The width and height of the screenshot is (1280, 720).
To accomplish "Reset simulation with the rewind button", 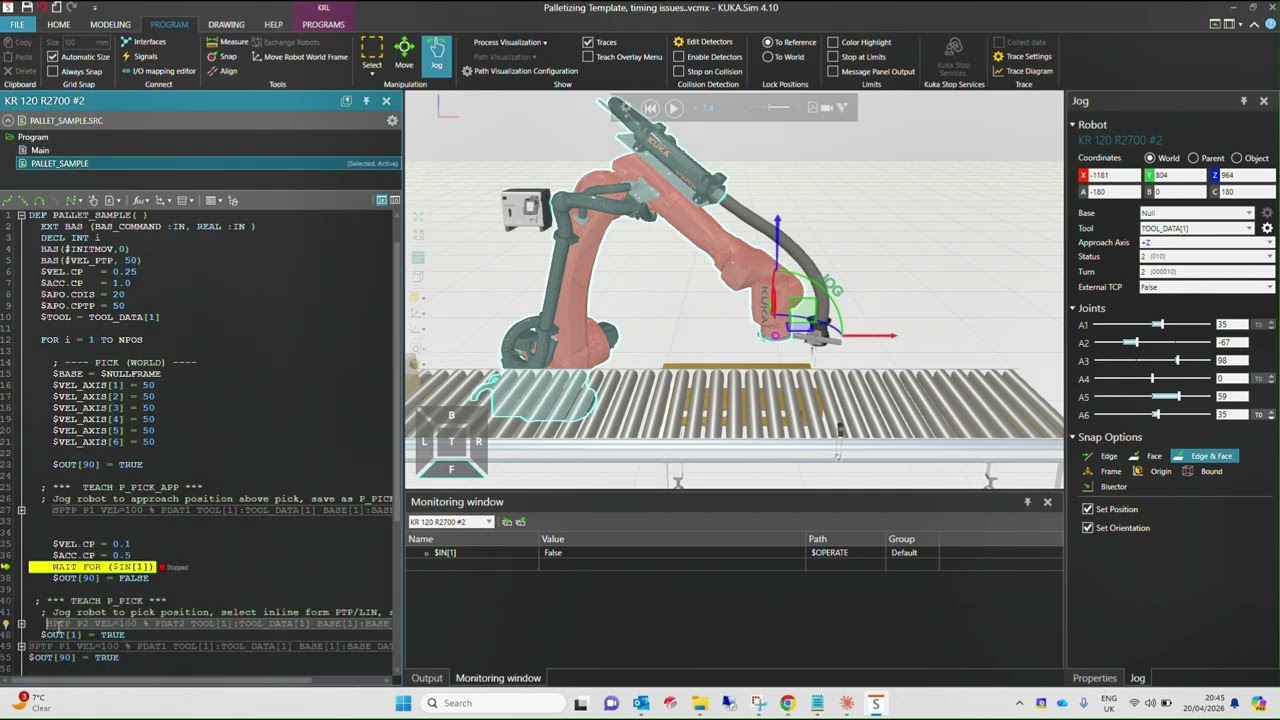I will pos(650,108).
